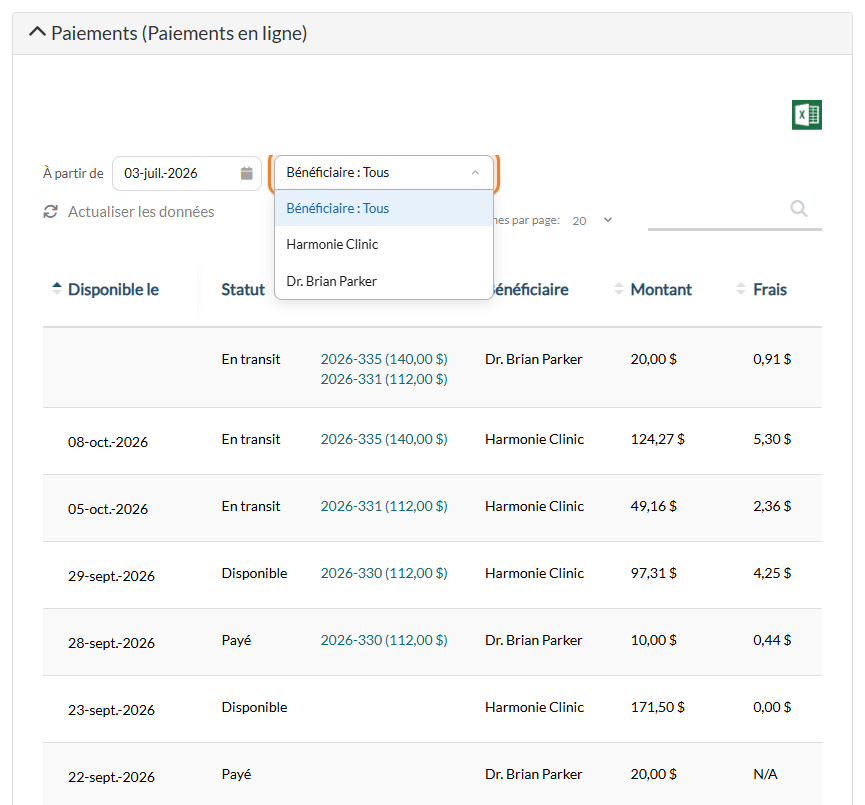865x805 pixels.
Task: Click the date 23-sept.-2026
Action: coord(111,710)
